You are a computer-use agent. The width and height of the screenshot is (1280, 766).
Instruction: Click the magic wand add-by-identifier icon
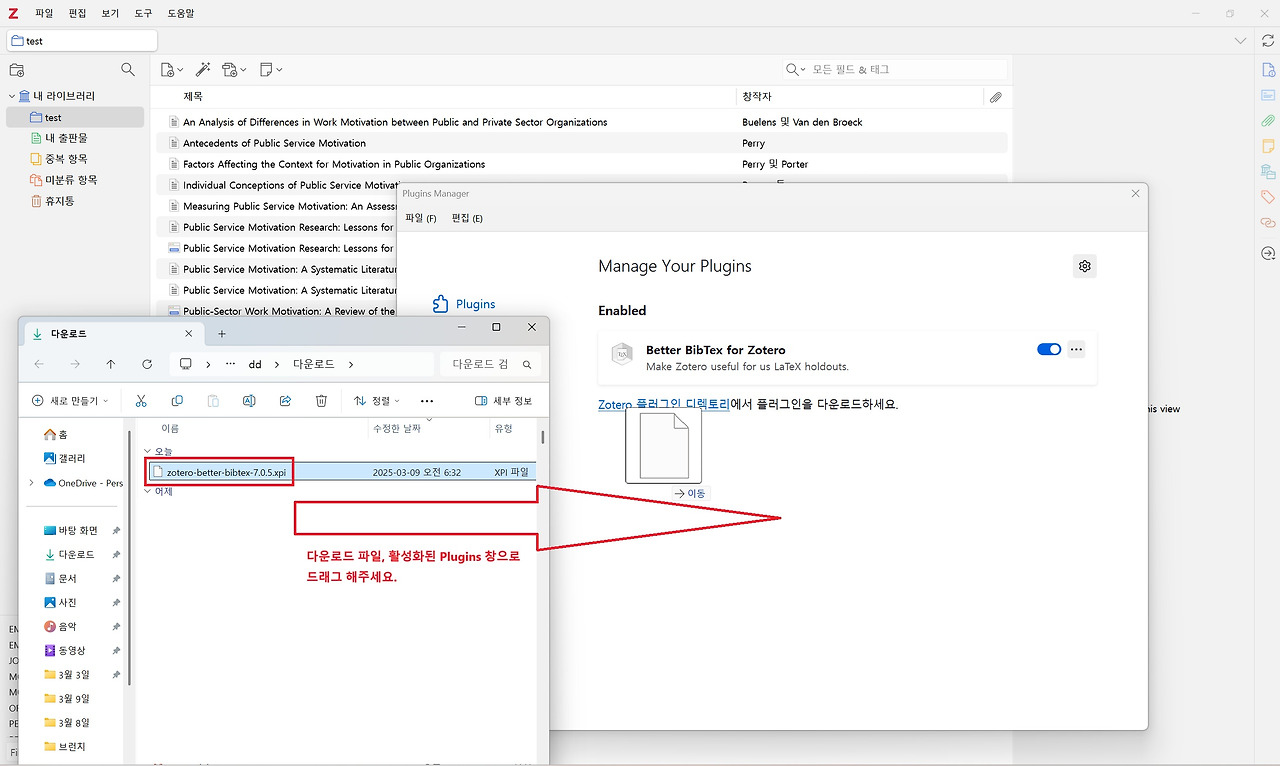pos(203,70)
